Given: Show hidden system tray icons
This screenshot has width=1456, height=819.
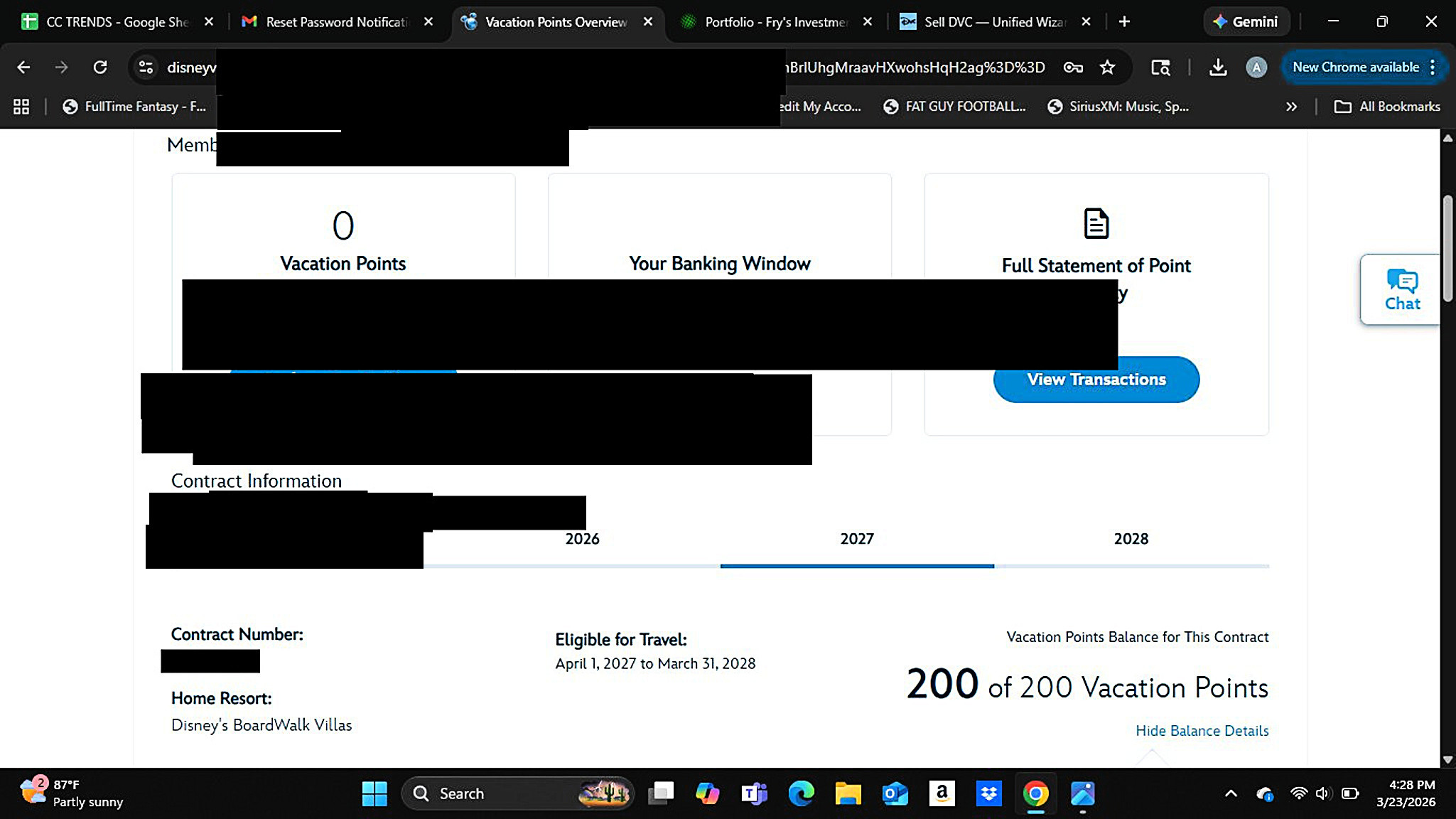Looking at the screenshot, I should [1231, 793].
